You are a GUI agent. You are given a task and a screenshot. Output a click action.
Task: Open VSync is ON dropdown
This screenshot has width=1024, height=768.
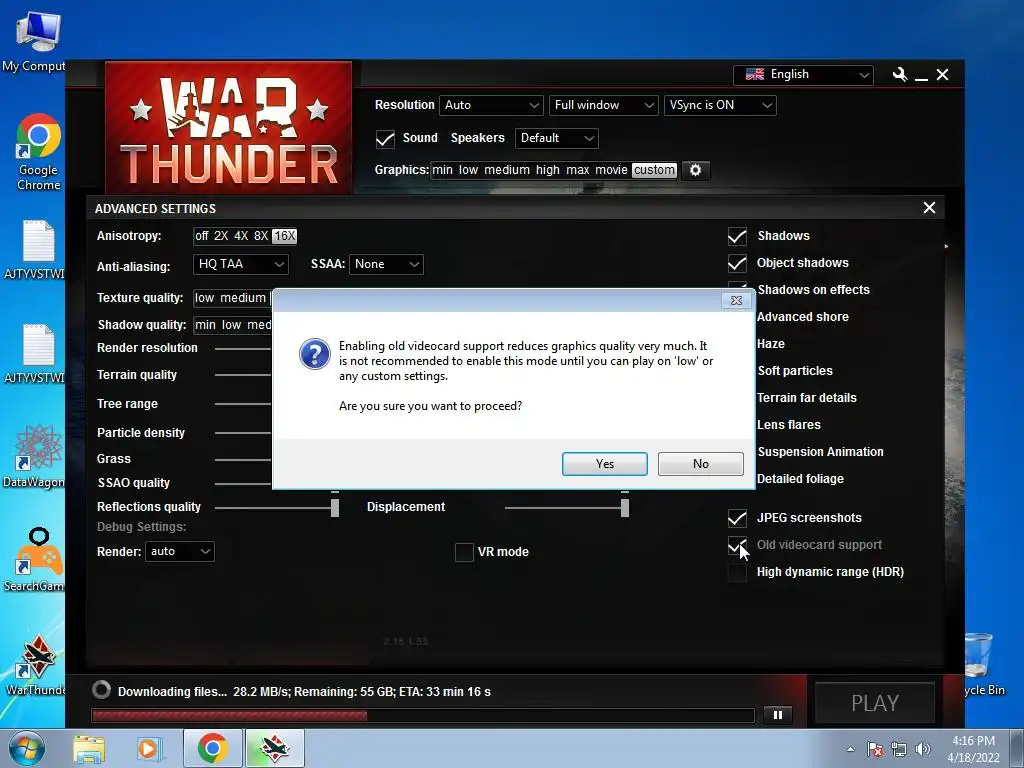pyautogui.click(x=720, y=105)
